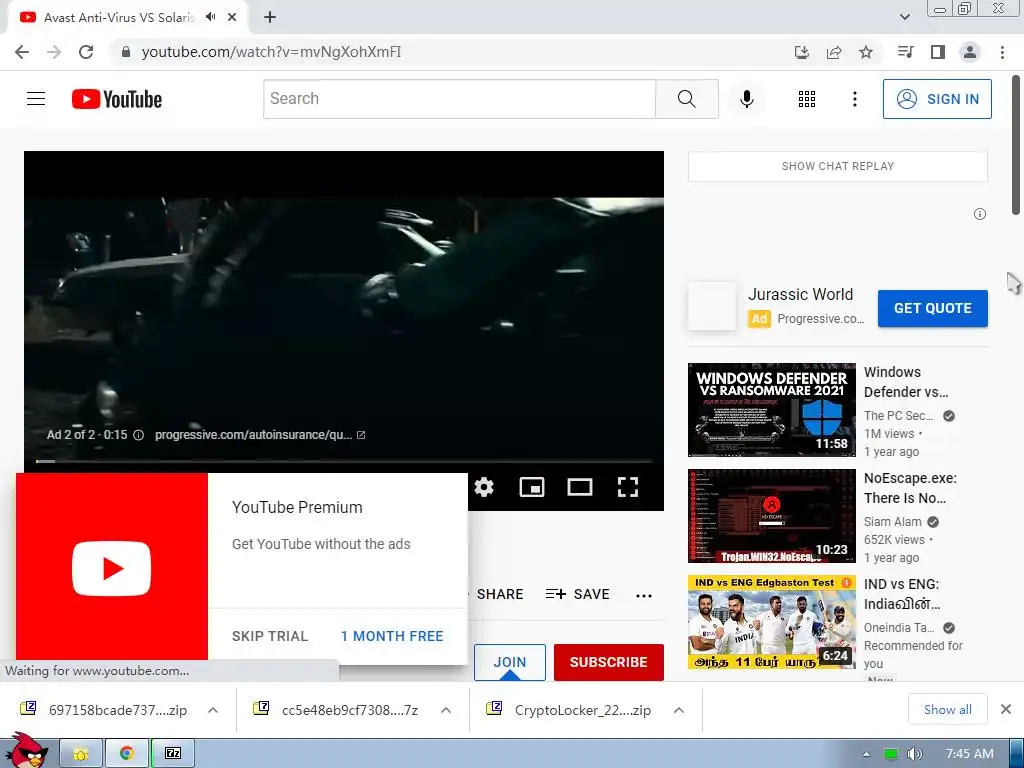Click 1 MONTH FREE offer
The height and width of the screenshot is (768, 1024).
tap(392, 636)
